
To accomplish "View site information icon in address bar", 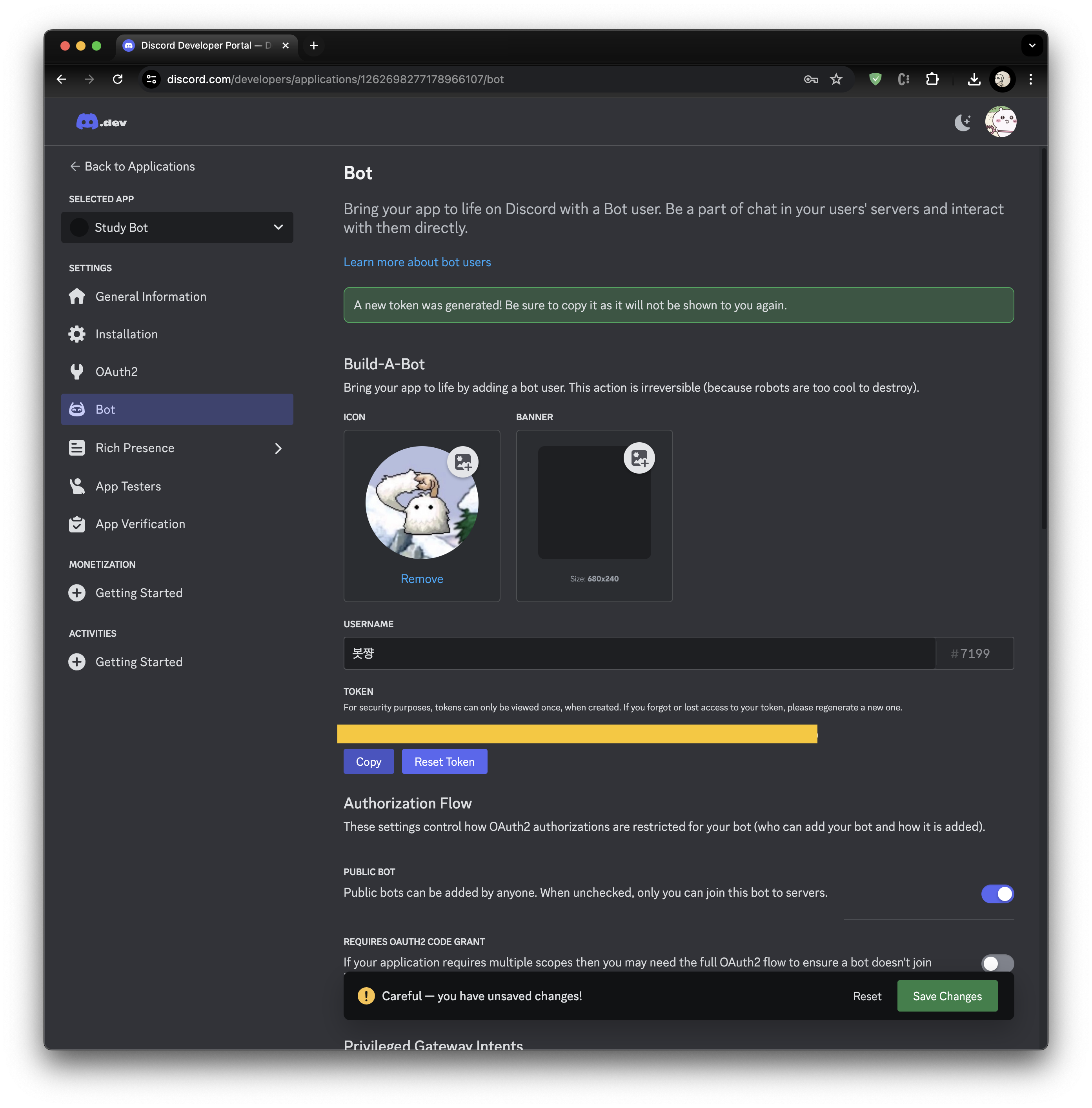I will point(151,79).
